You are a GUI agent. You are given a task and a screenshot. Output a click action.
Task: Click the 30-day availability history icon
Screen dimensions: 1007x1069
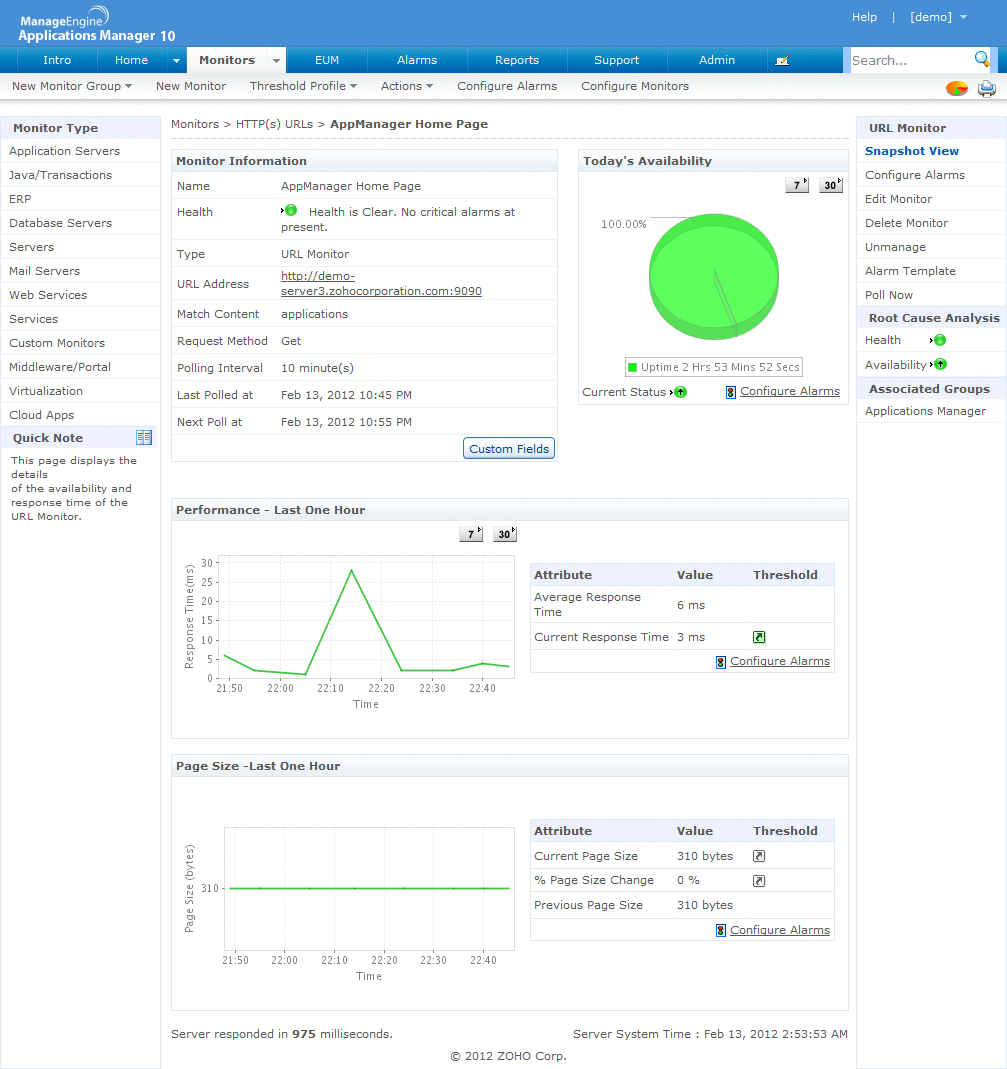point(831,185)
